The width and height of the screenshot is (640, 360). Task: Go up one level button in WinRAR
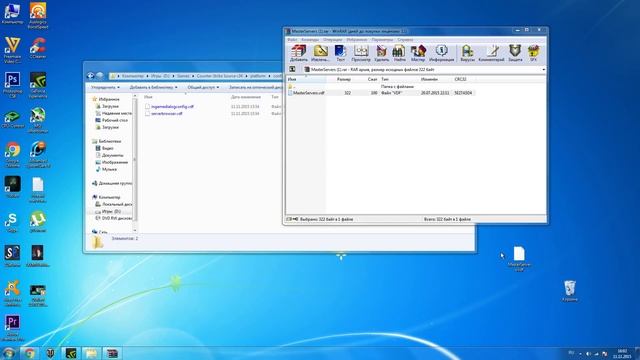pyautogui.click(x=292, y=69)
